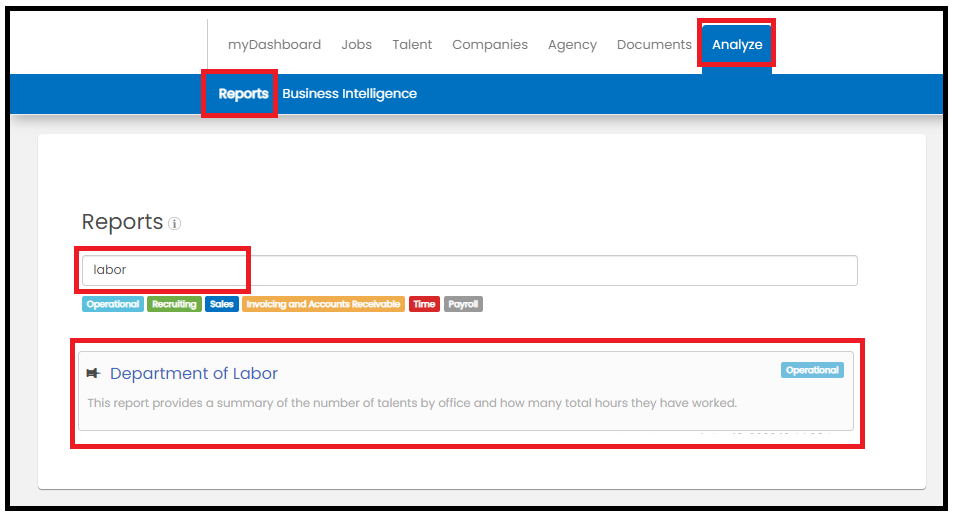Filter reports by the Operational tag
This screenshot has width=953, height=523.
coord(112,304)
